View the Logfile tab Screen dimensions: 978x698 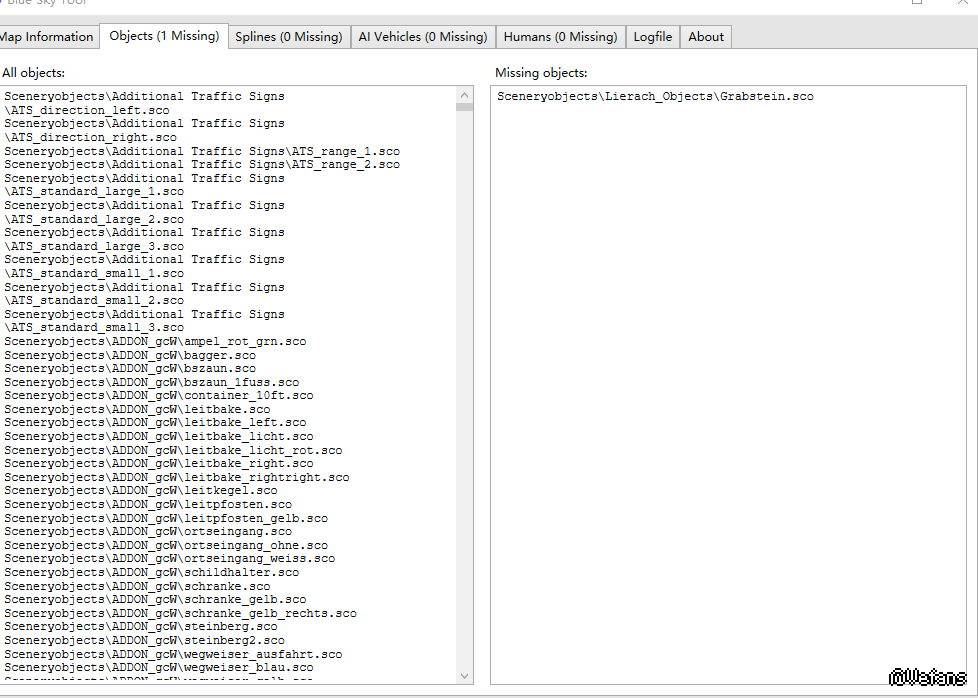[652, 37]
